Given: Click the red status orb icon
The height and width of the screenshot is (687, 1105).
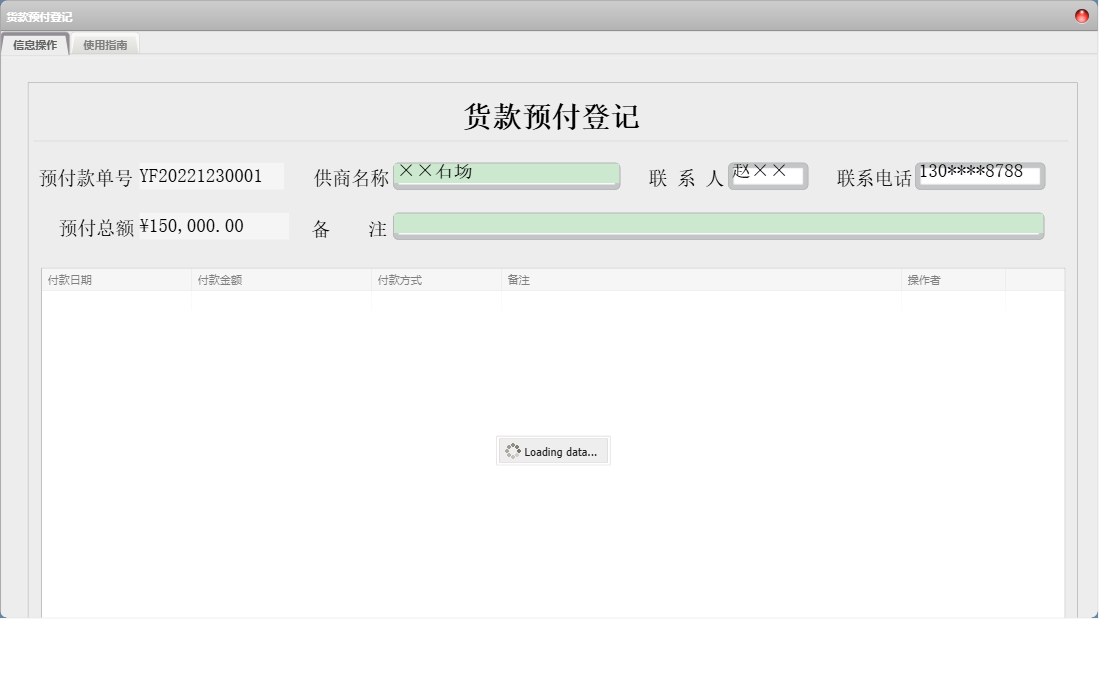Looking at the screenshot, I should pos(1081,15).
